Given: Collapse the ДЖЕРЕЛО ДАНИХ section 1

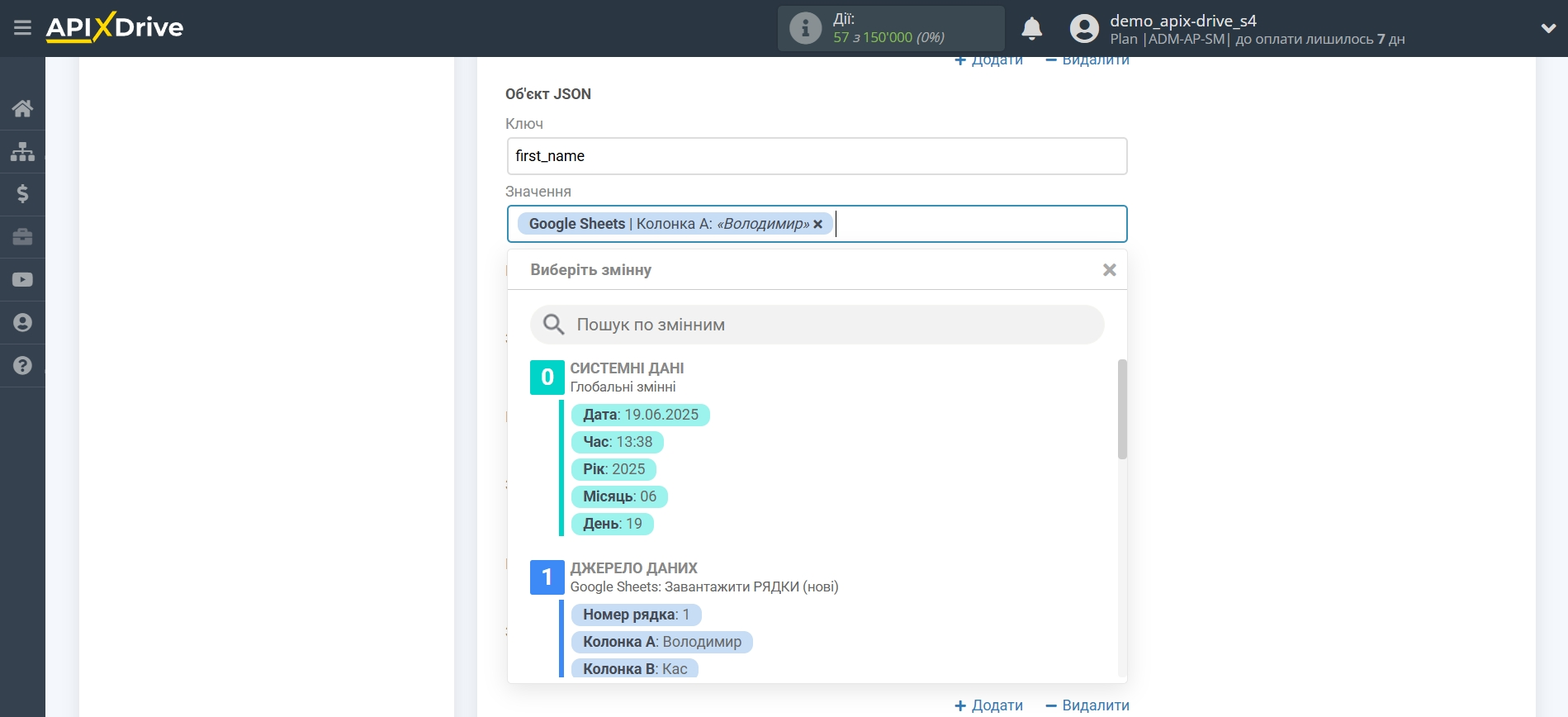Looking at the screenshot, I should (547, 577).
